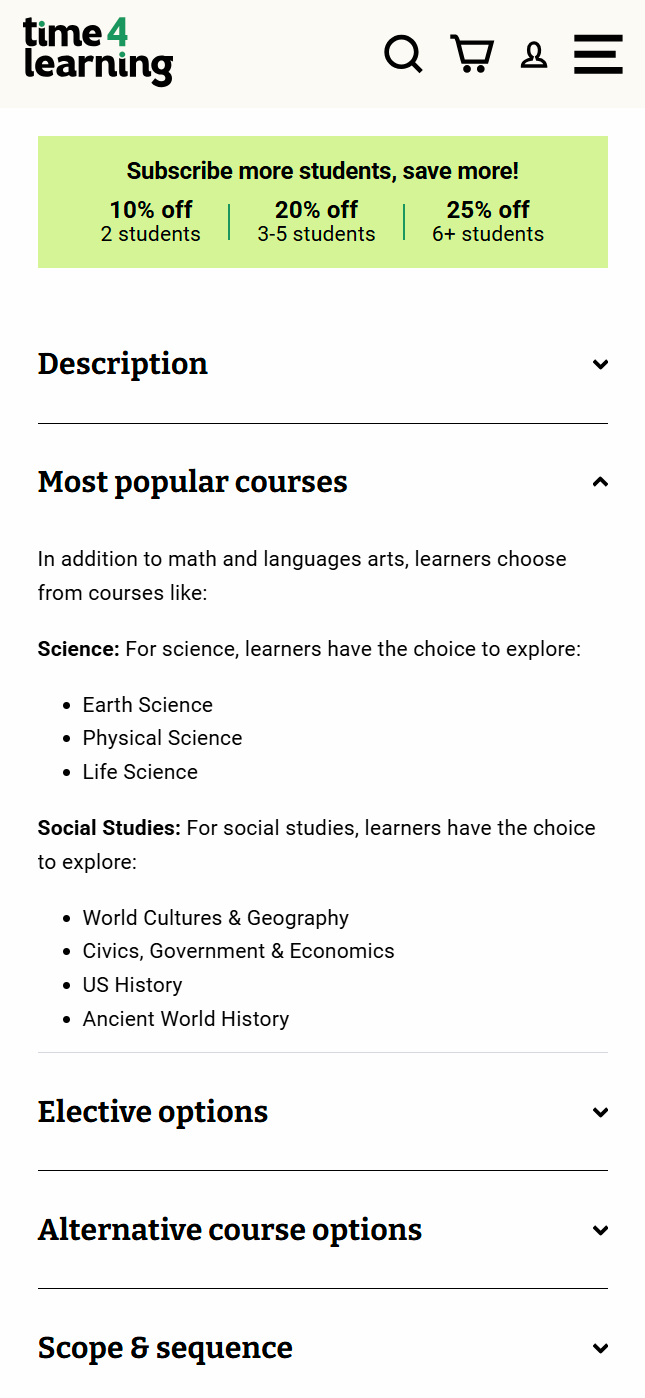Screen dimensions: 645x1398
Task: Expand Elective options with its chevron
Action: [600, 1112]
